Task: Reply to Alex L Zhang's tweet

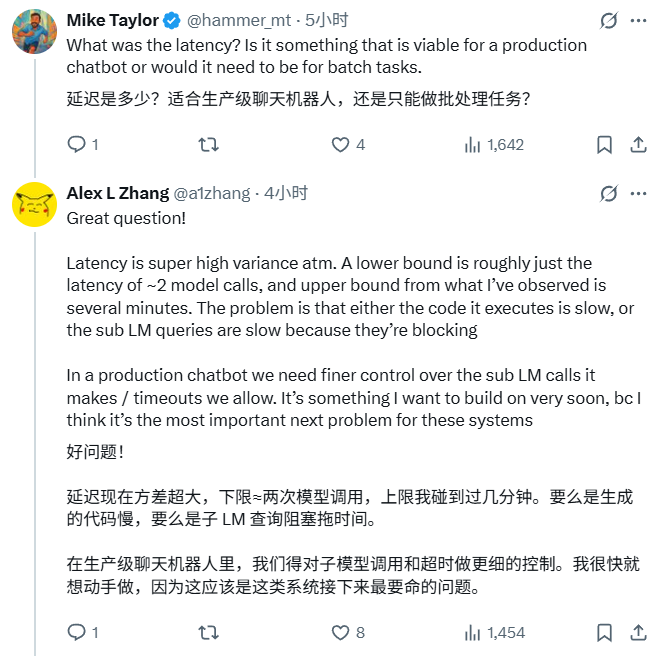Action: coord(77,632)
